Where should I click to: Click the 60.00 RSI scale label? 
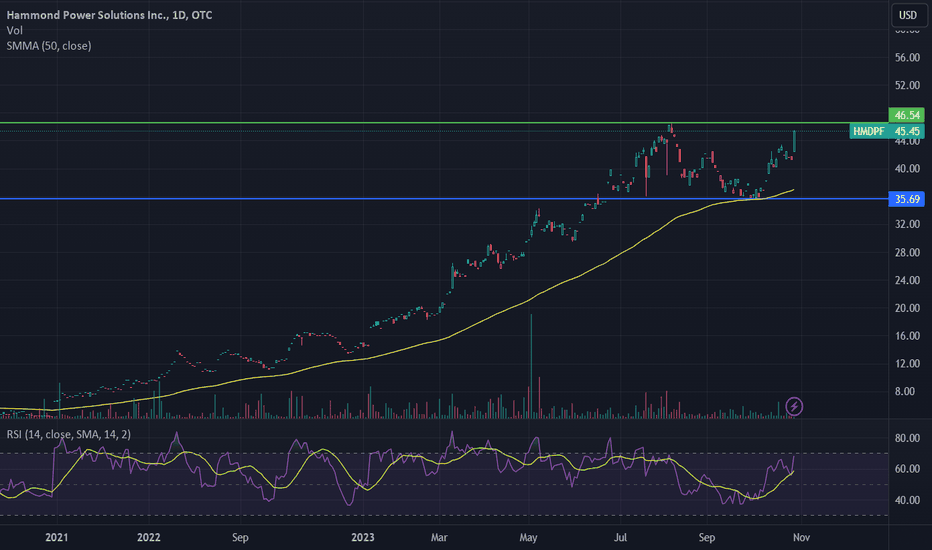907,469
